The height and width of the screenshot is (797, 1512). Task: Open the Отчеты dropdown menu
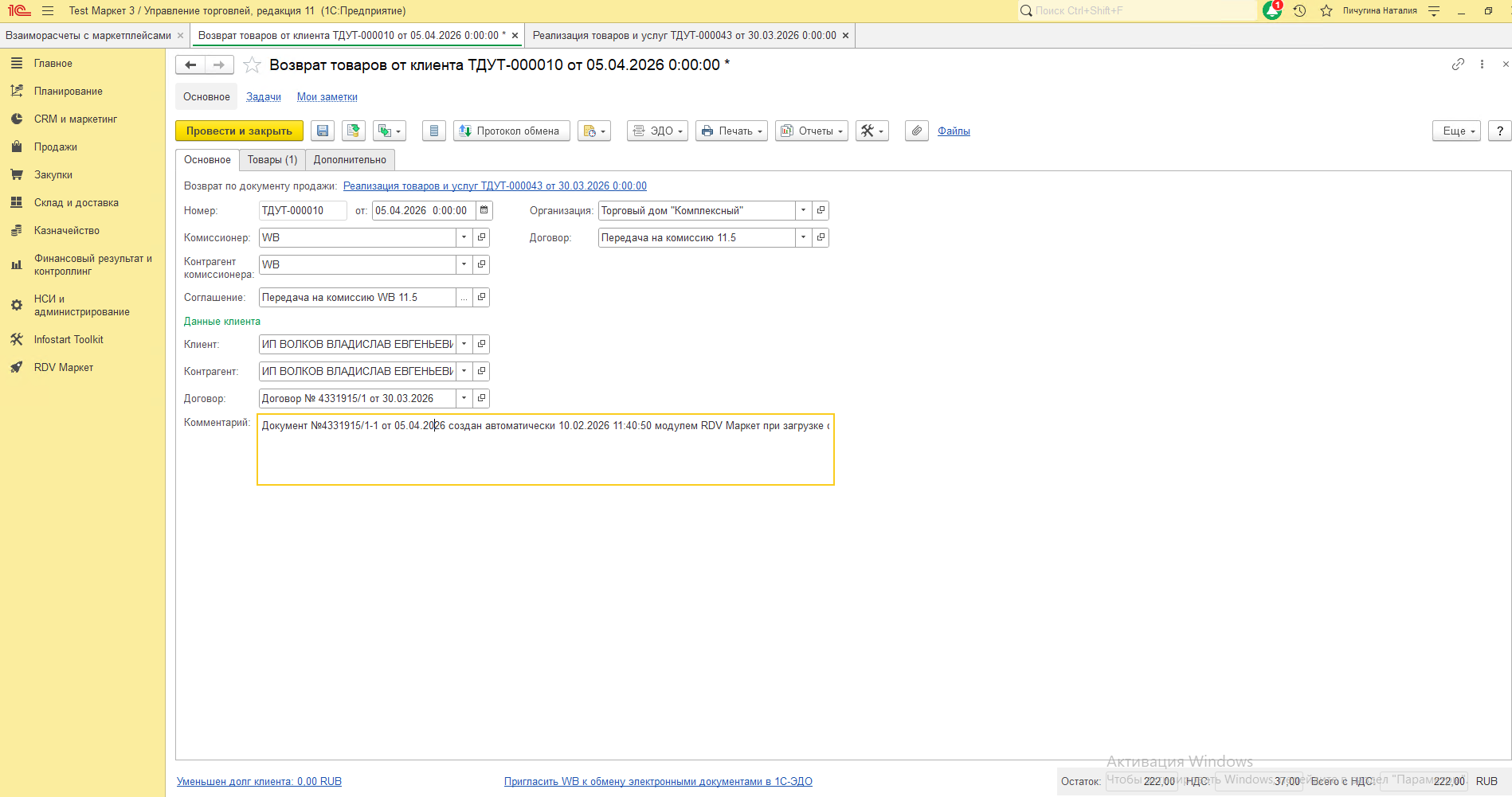(812, 131)
